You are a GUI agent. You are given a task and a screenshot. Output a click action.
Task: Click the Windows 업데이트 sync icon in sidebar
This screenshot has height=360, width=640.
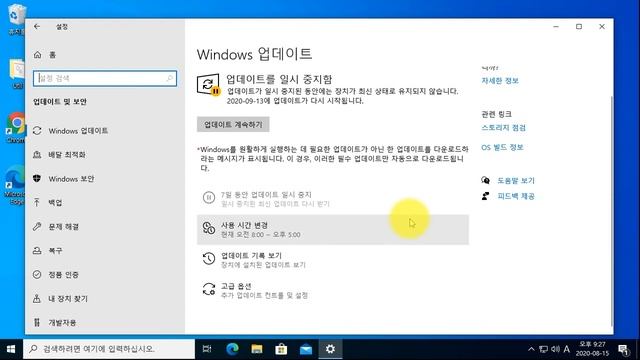pyautogui.click(x=37, y=131)
